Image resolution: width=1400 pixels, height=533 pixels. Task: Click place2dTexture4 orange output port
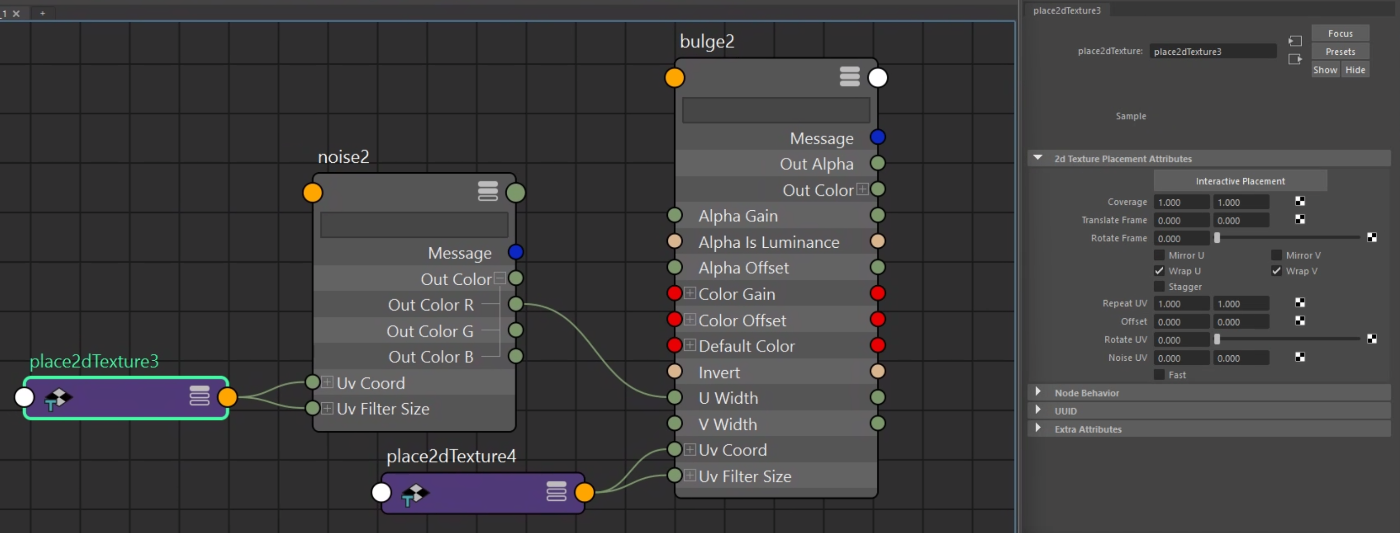tap(584, 492)
